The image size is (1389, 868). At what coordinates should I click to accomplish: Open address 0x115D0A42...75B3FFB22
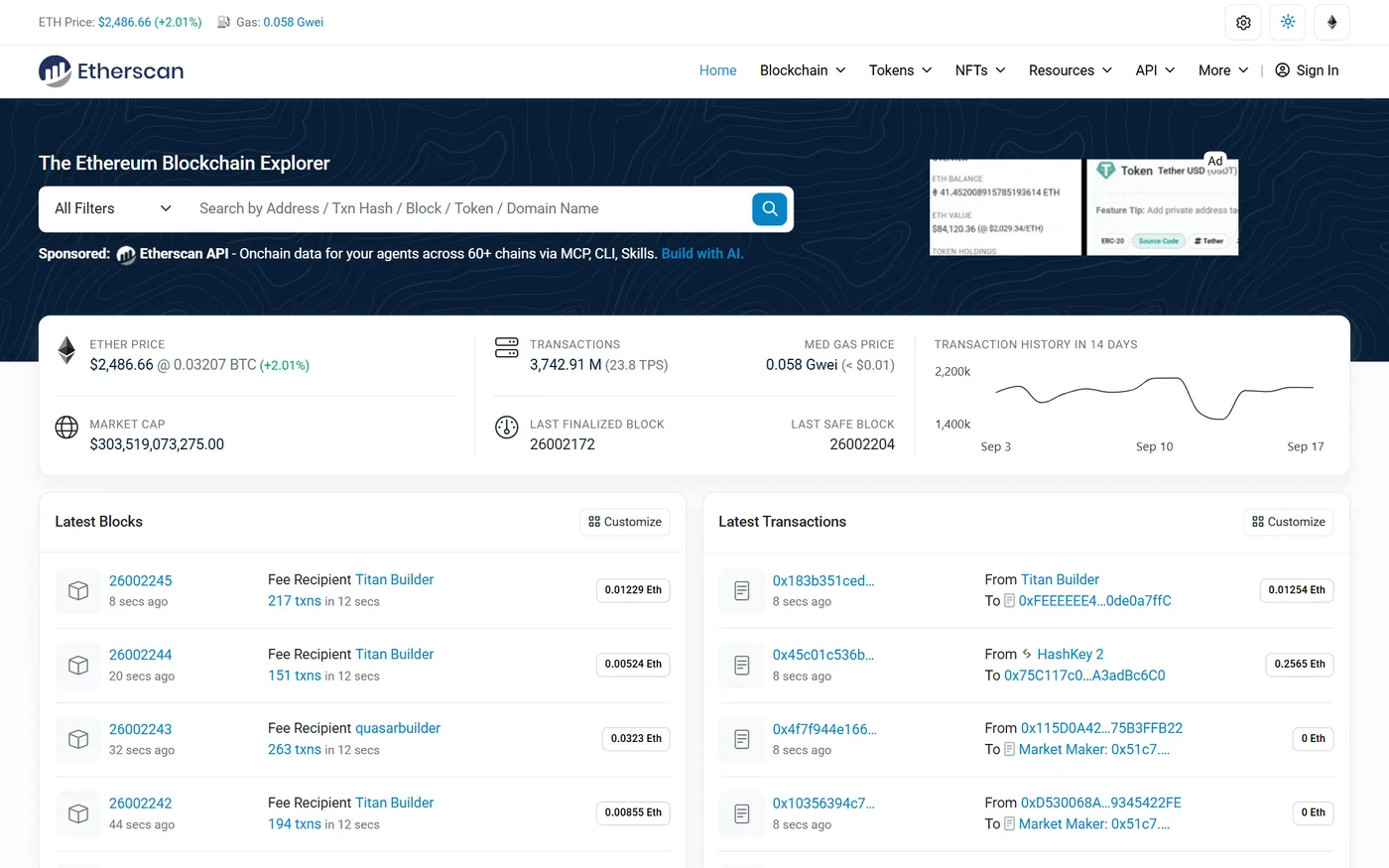click(1101, 728)
